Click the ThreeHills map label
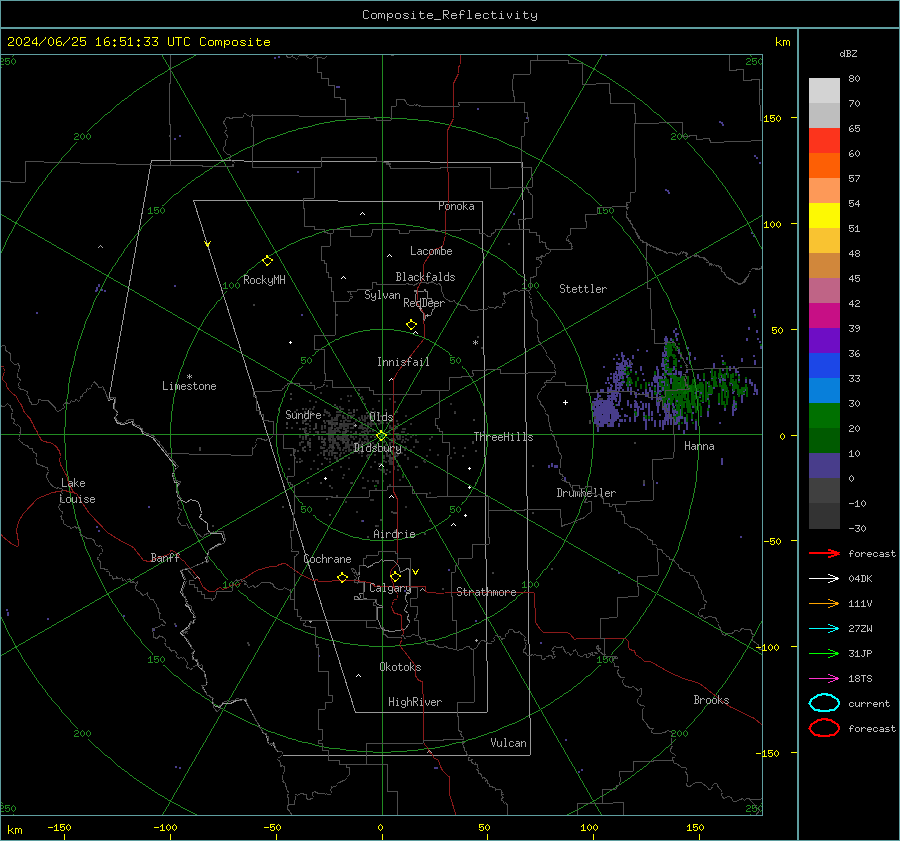Screen dimensions: 900x841 pyautogui.click(x=503, y=437)
